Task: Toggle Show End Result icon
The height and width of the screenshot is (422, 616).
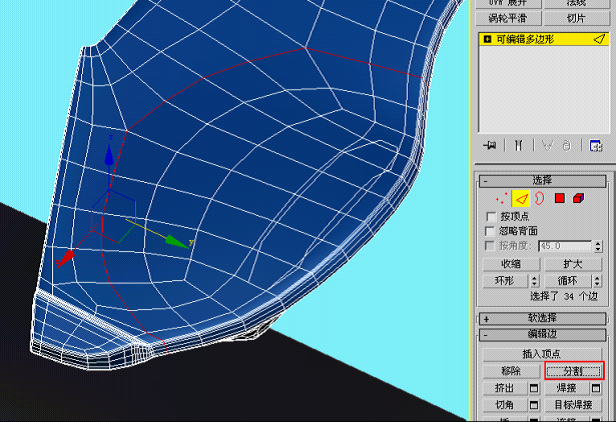Action: click(x=519, y=146)
